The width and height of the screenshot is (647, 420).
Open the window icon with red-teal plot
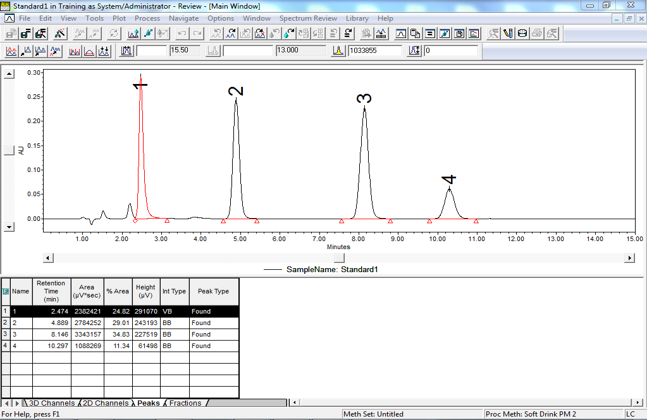474,33
